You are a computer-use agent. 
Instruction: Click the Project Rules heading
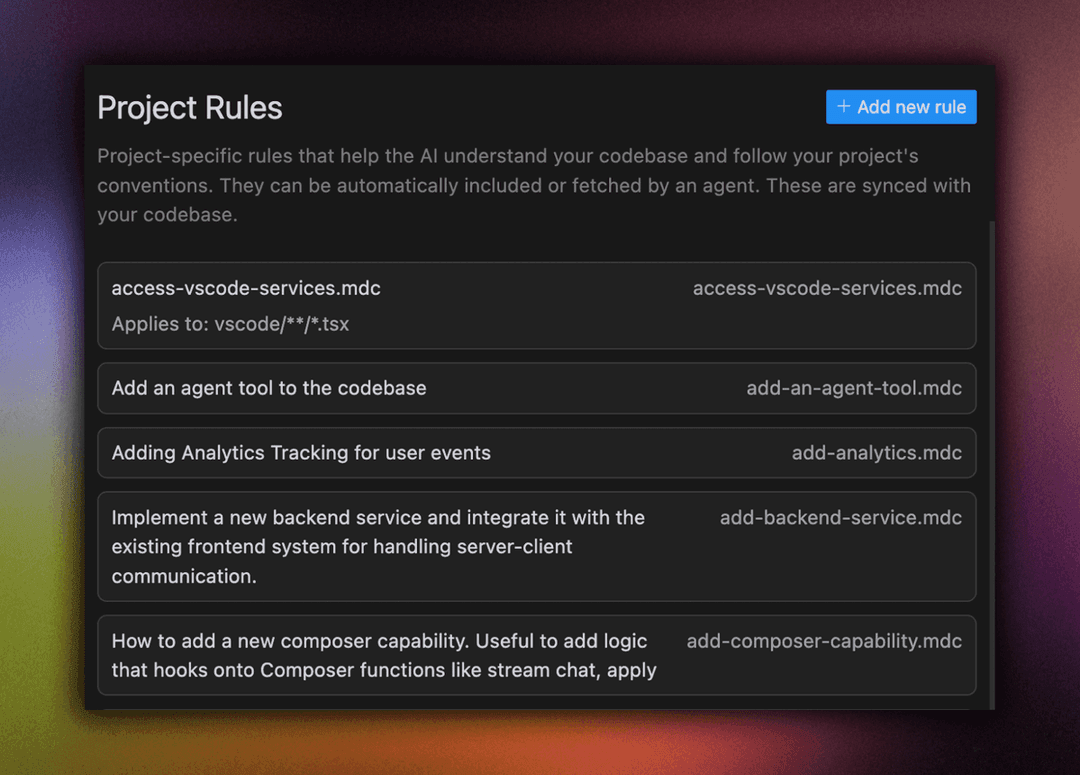189,107
